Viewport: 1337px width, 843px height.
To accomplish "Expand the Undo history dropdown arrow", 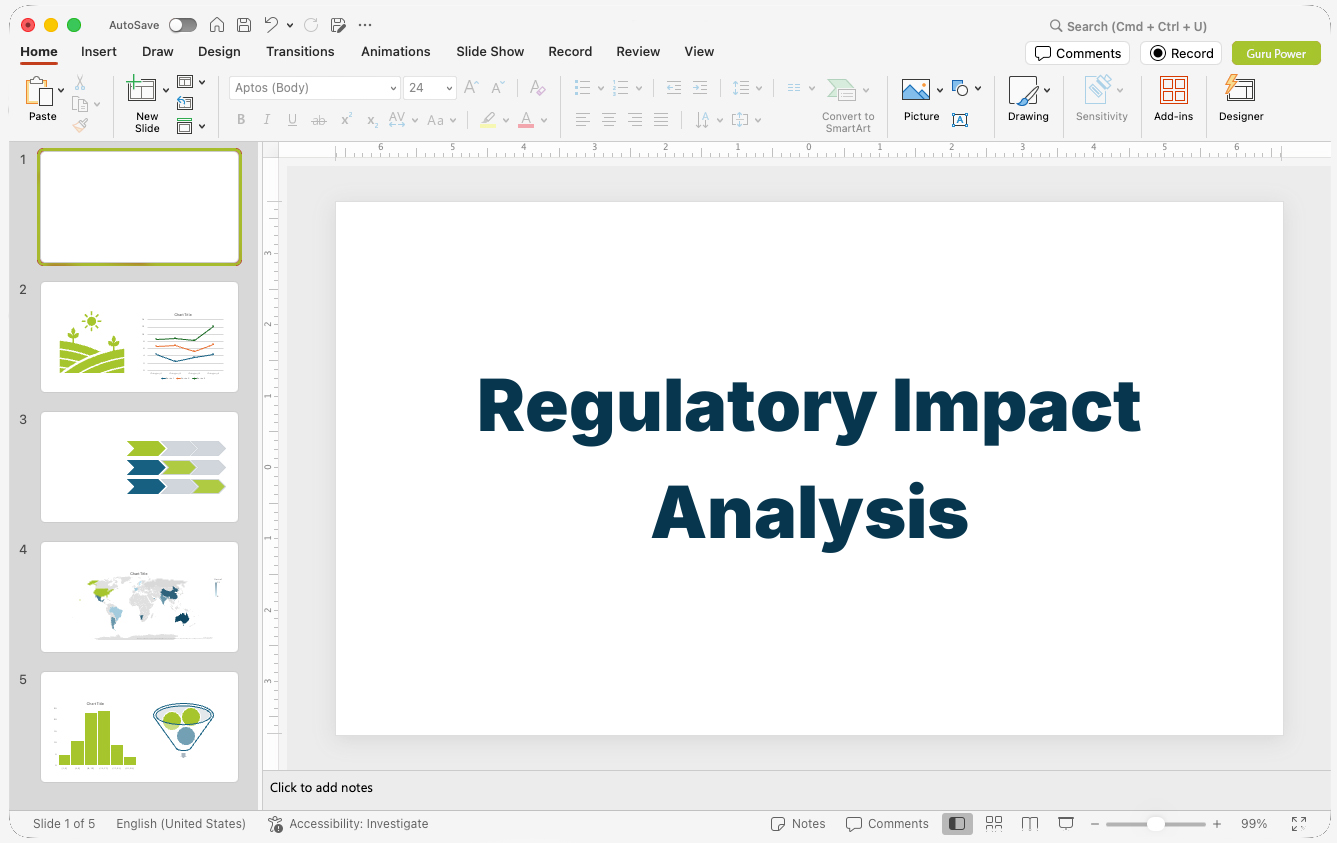I will click(290, 25).
